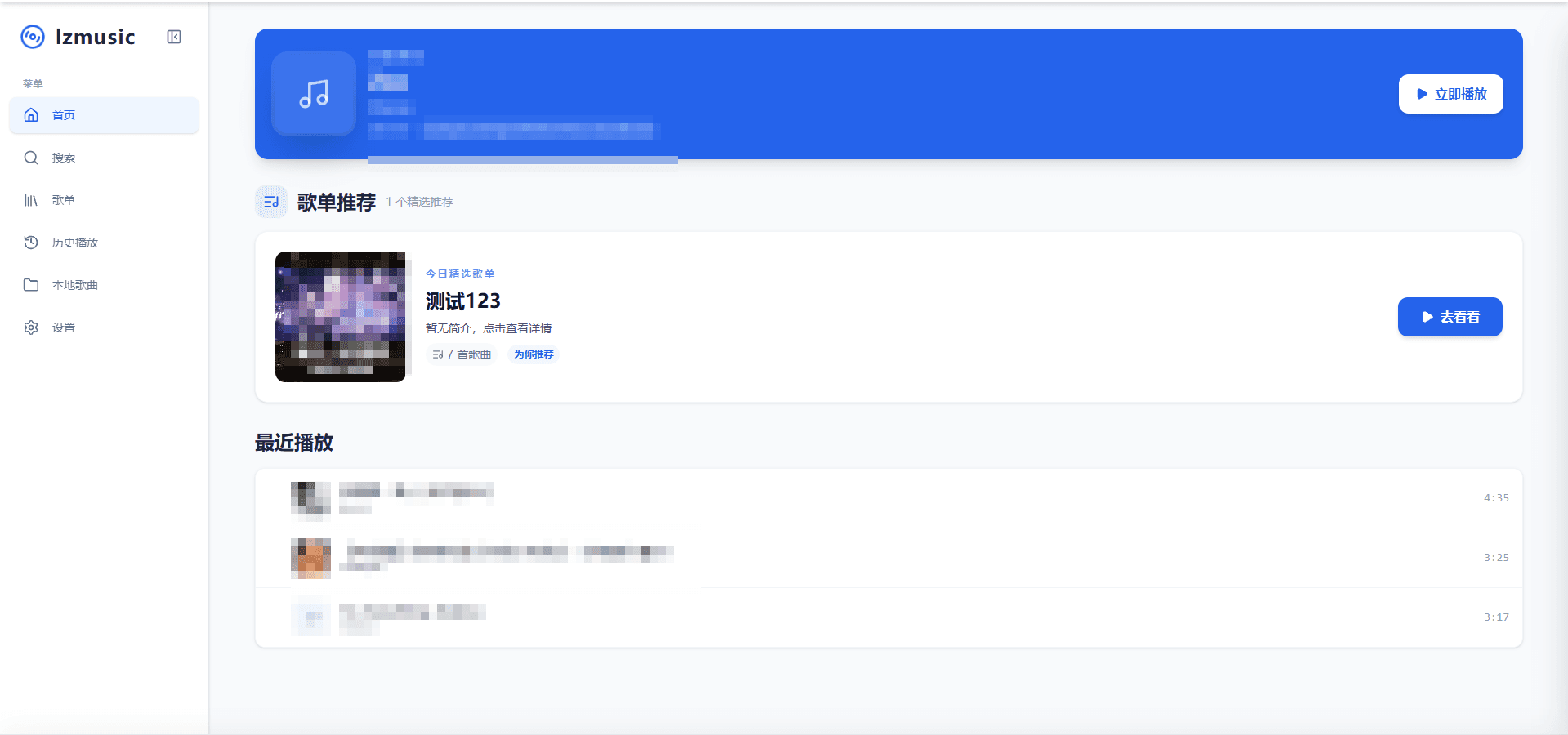The height and width of the screenshot is (735, 1568).
Task: Open the 歌单 menu item
Action: [x=63, y=199]
